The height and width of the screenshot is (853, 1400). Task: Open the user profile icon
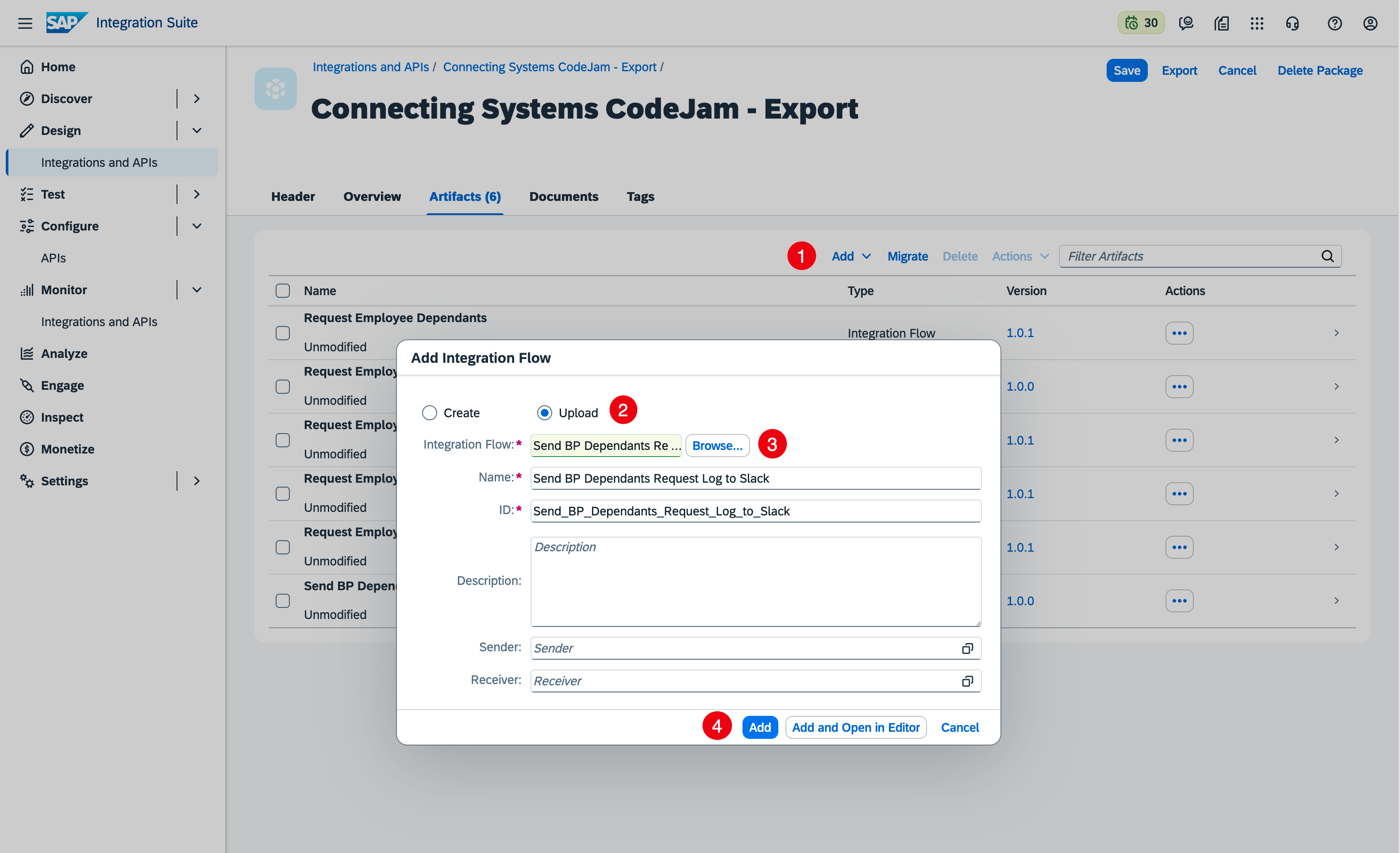coord(1370,23)
